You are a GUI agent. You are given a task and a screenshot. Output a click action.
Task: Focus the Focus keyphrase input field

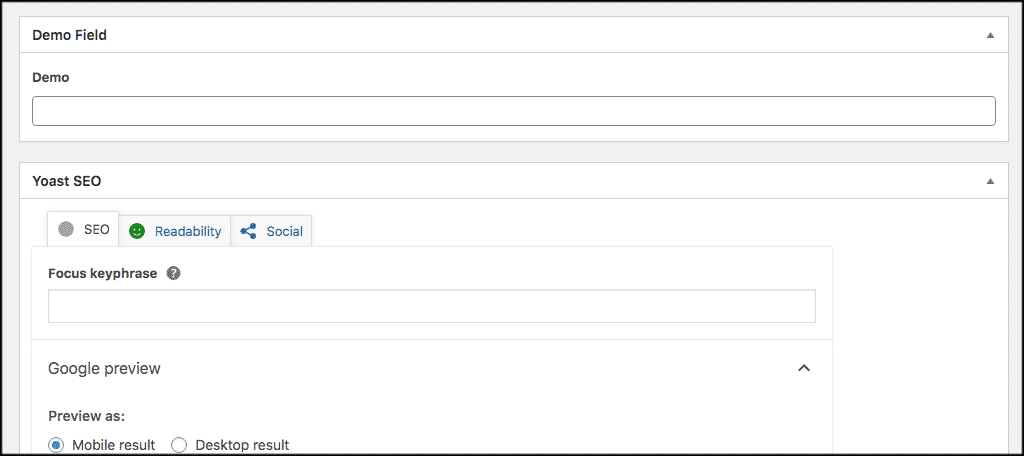click(432, 306)
